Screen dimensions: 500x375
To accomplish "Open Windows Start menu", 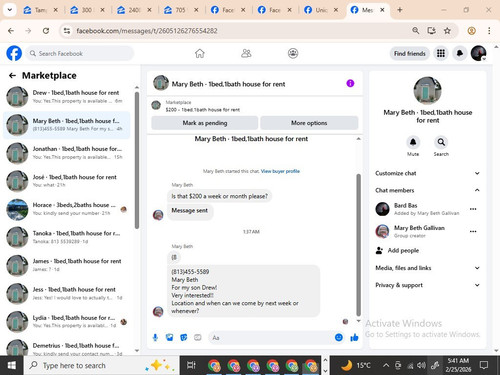I will click(12, 366).
